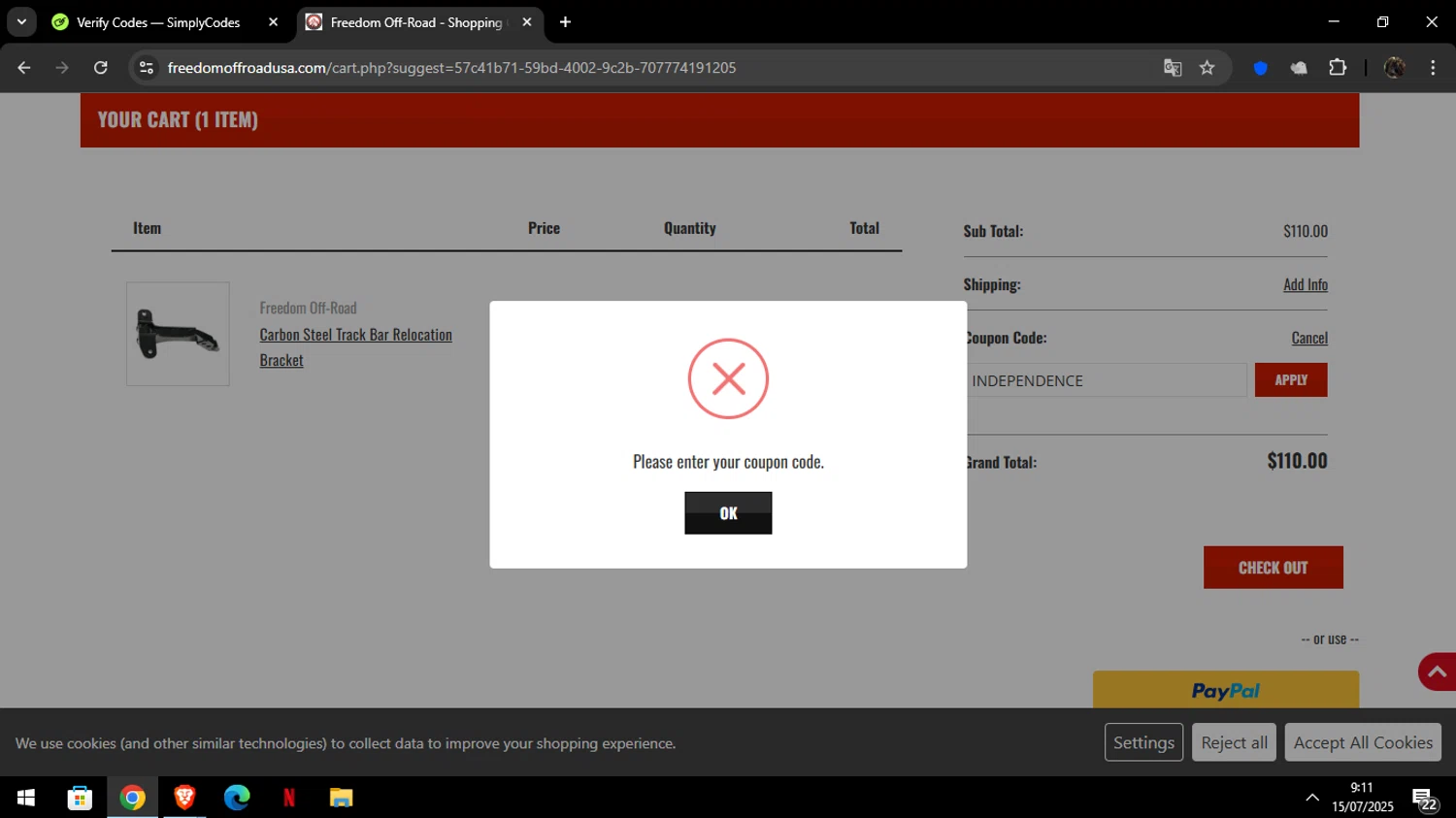Open the Extensions puzzle icon
This screenshot has height=818, width=1456.
1338,68
